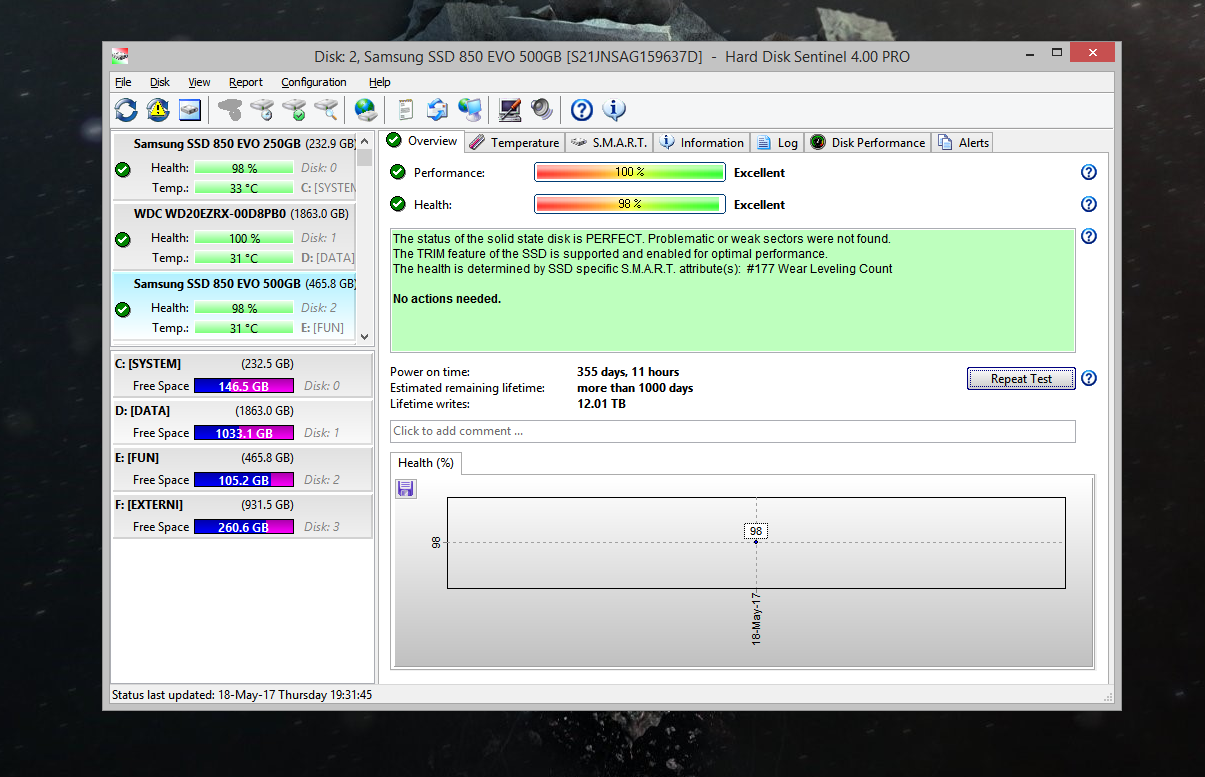Select Samsung SSD 850 EVO 250GB disk
The height and width of the screenshot is (777, 1205).
point(235,166)
